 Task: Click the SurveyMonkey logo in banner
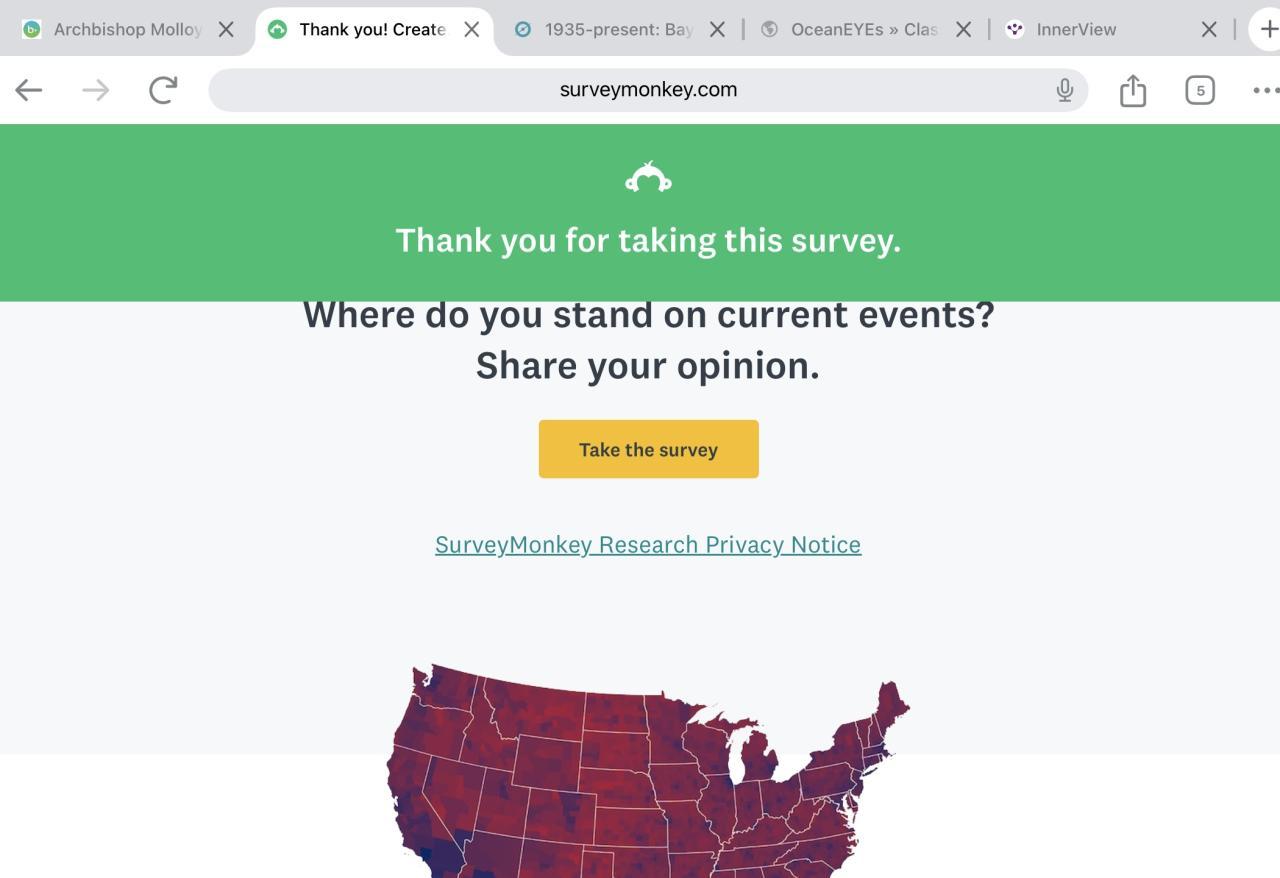[x=648, y=178]
